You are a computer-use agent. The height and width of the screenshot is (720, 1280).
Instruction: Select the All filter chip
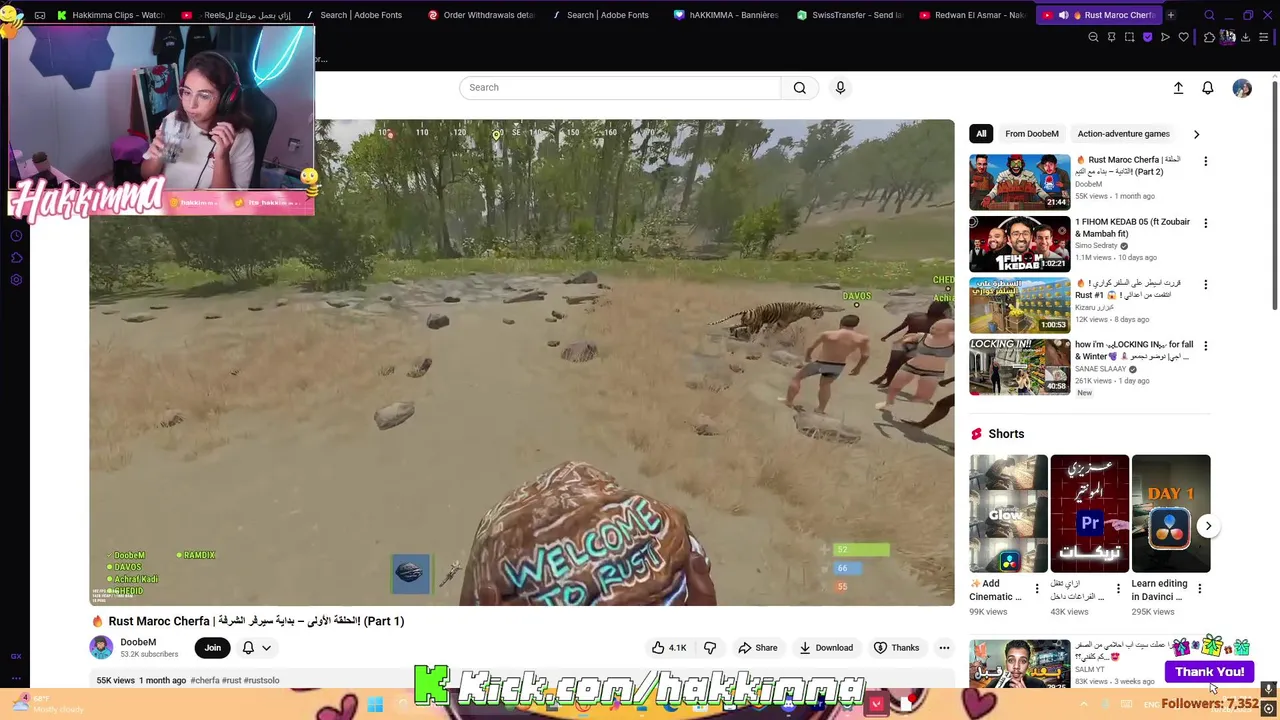pos(981,134)
